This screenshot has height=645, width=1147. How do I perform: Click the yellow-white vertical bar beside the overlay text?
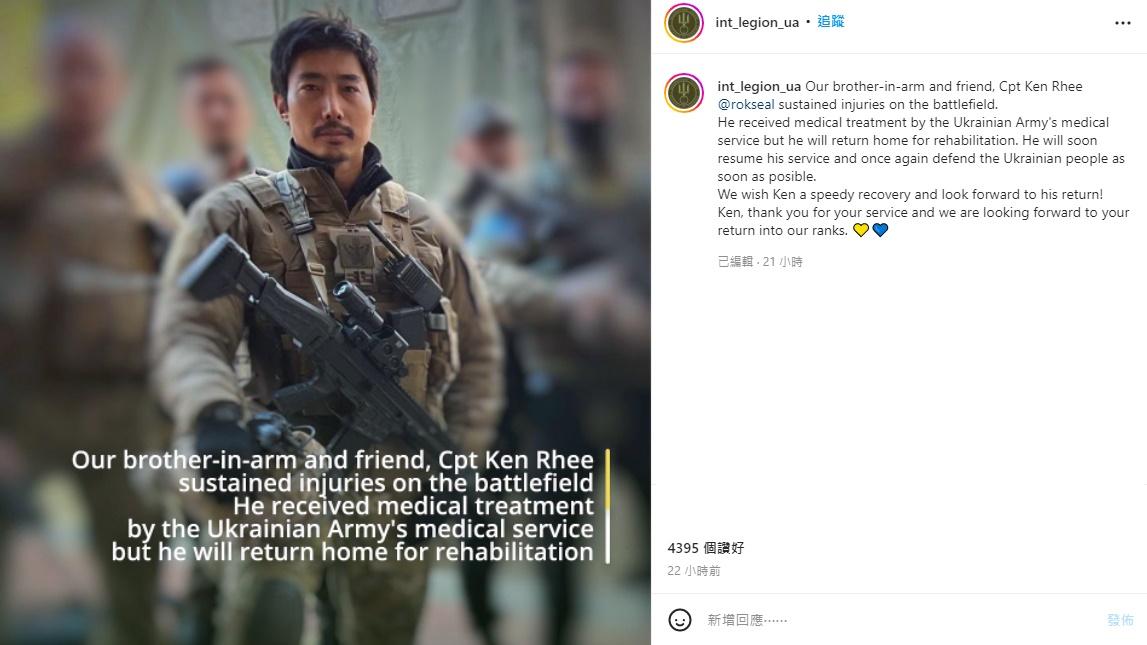pyautogui.click(x=607, y=506)
